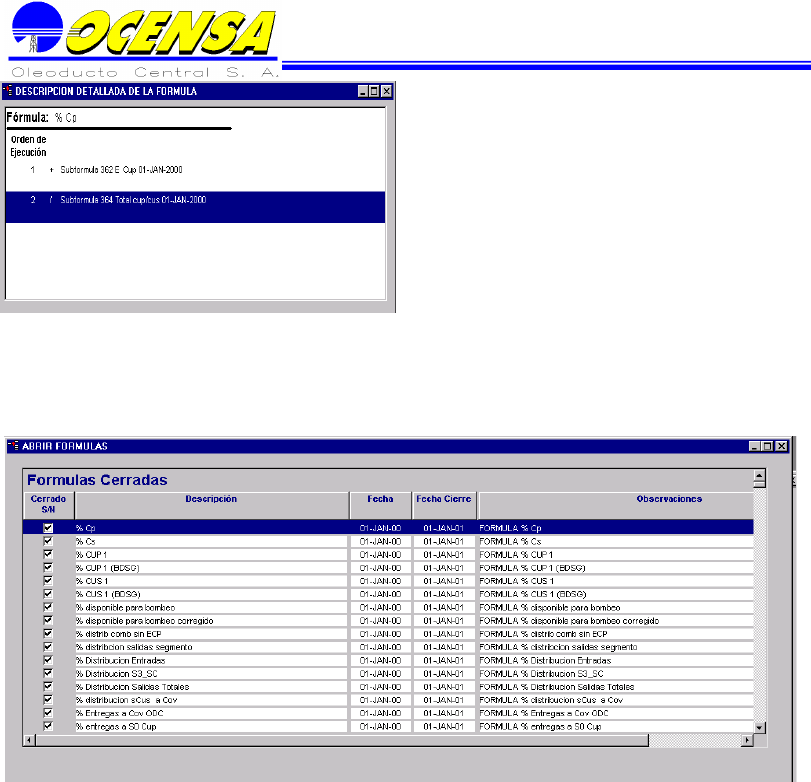The height and width of the screenshot is (782, 811).
Task: Click the Descripción column header
Action: point(212,504)
